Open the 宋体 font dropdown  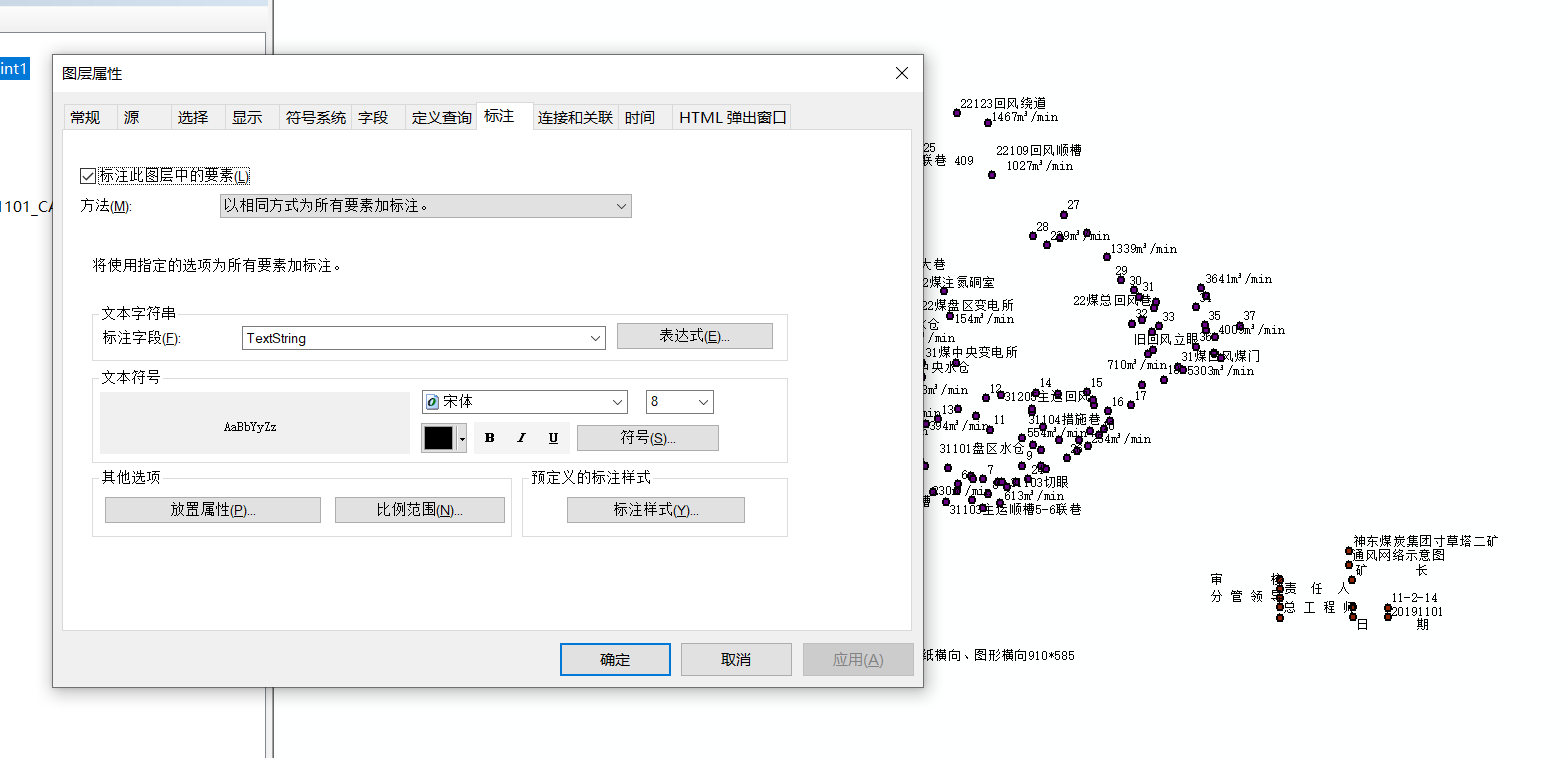tap(618, 401)
